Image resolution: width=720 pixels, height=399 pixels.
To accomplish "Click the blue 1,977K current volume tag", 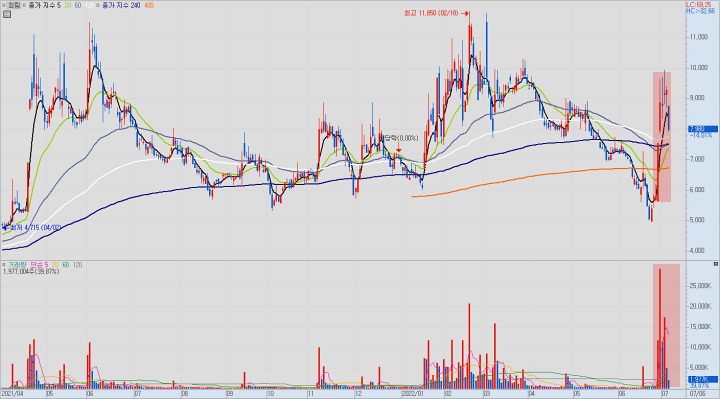I will pos(703,380).
